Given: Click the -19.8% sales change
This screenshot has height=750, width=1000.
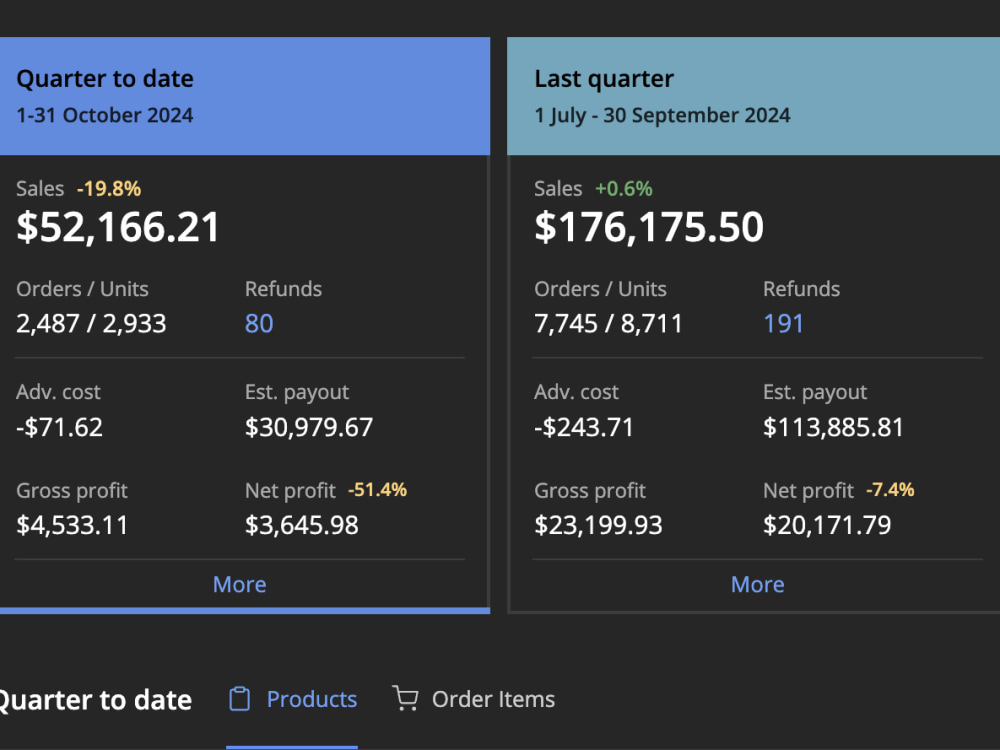Looking at the screenshot, I should click(109, 189).
